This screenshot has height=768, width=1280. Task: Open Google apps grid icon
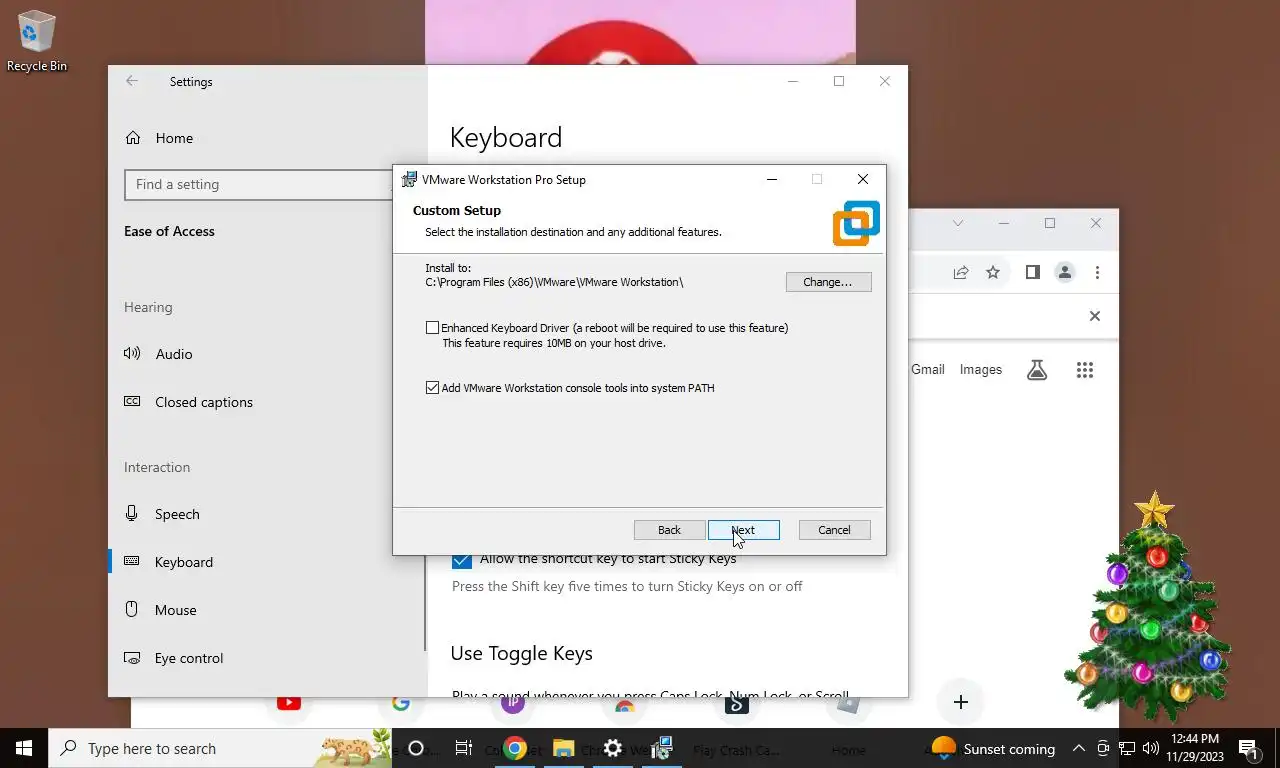(1085, 370)
